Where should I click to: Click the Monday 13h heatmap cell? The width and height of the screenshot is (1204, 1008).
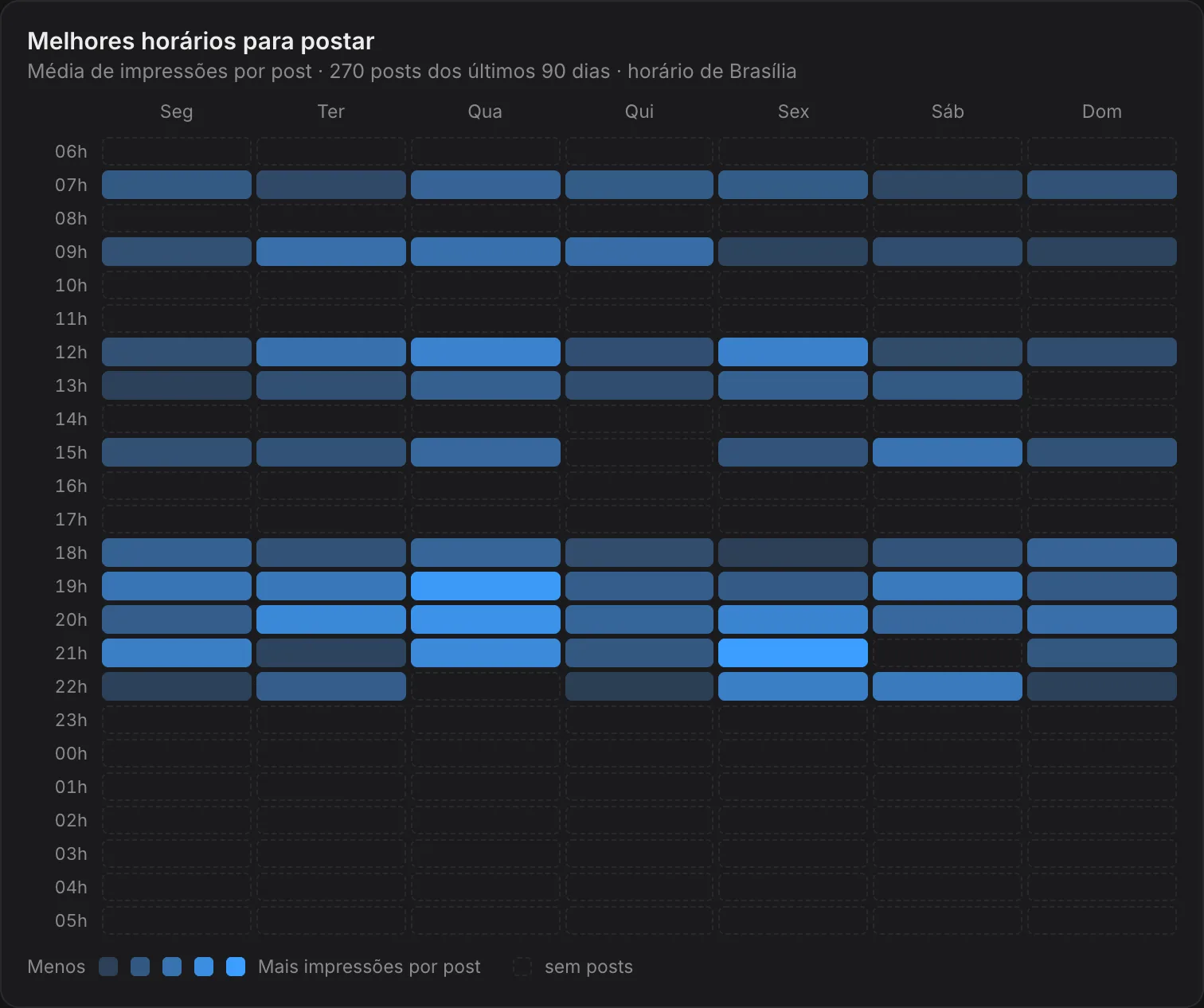pos(177,385)
